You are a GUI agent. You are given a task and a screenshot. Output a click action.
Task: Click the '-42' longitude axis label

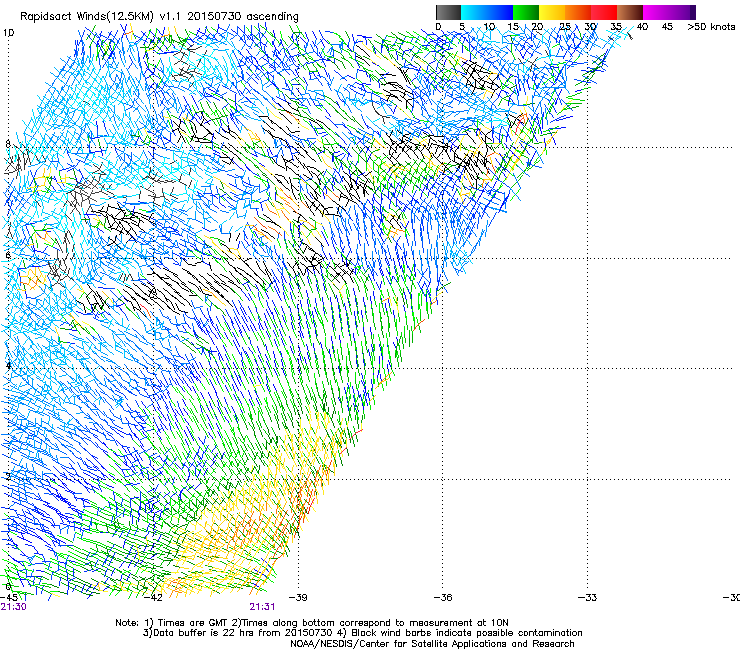click(153, 597)
